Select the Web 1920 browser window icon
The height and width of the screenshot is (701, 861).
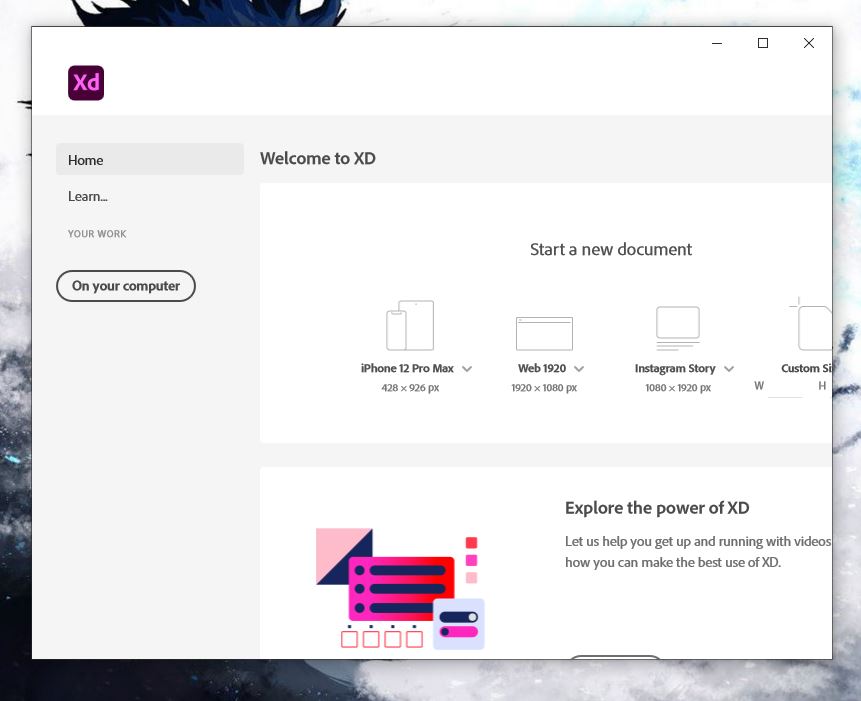(x=544, y=333)
